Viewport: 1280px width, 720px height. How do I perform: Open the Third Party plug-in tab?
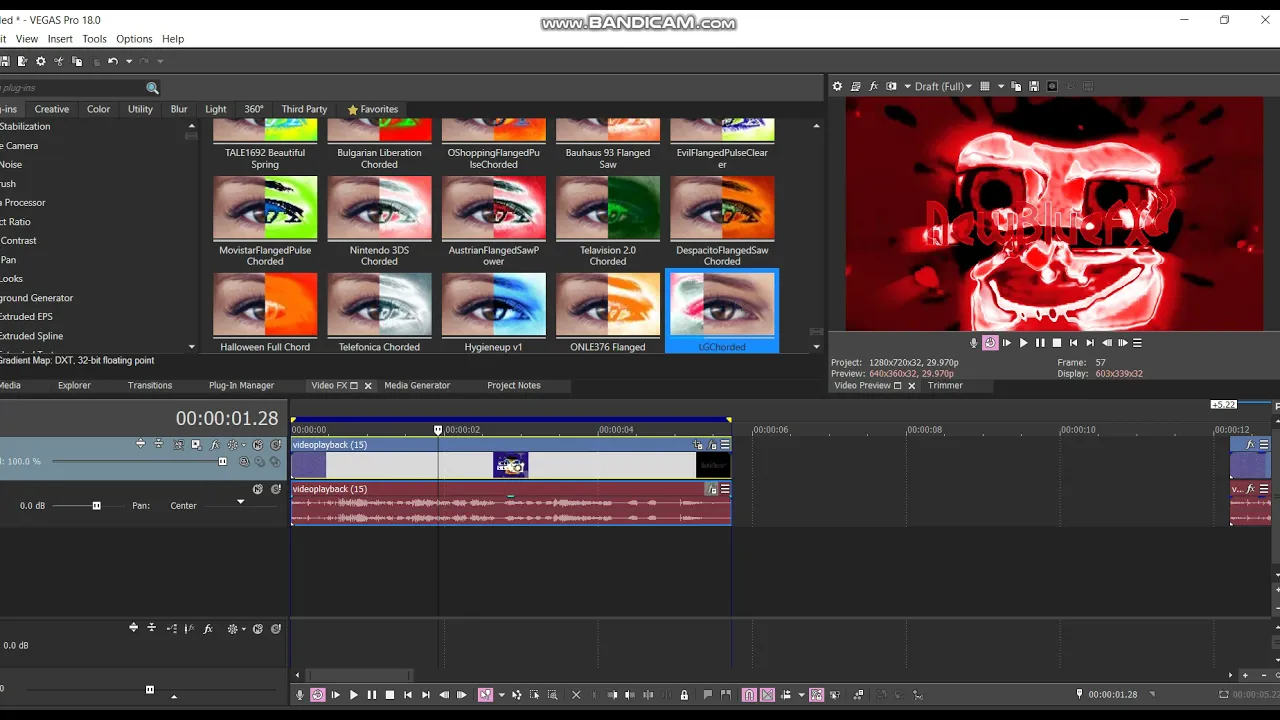304,109
